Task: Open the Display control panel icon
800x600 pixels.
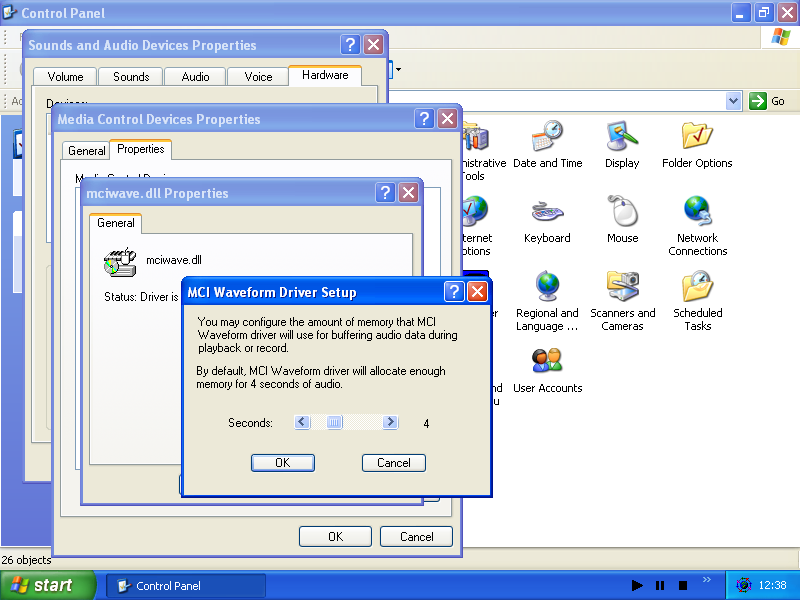Action: (622, 137)
